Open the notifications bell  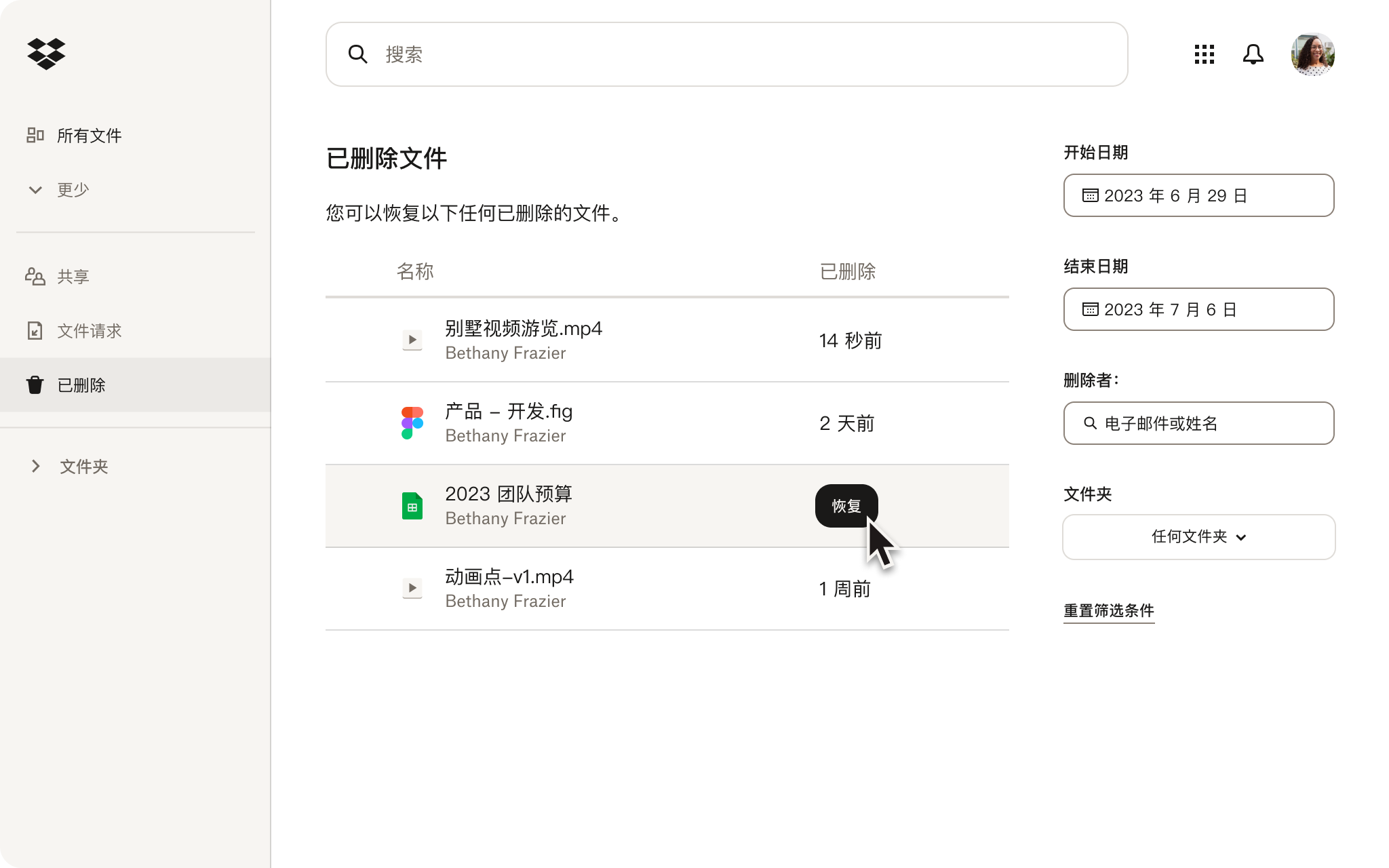click(x=1253, y=54)
